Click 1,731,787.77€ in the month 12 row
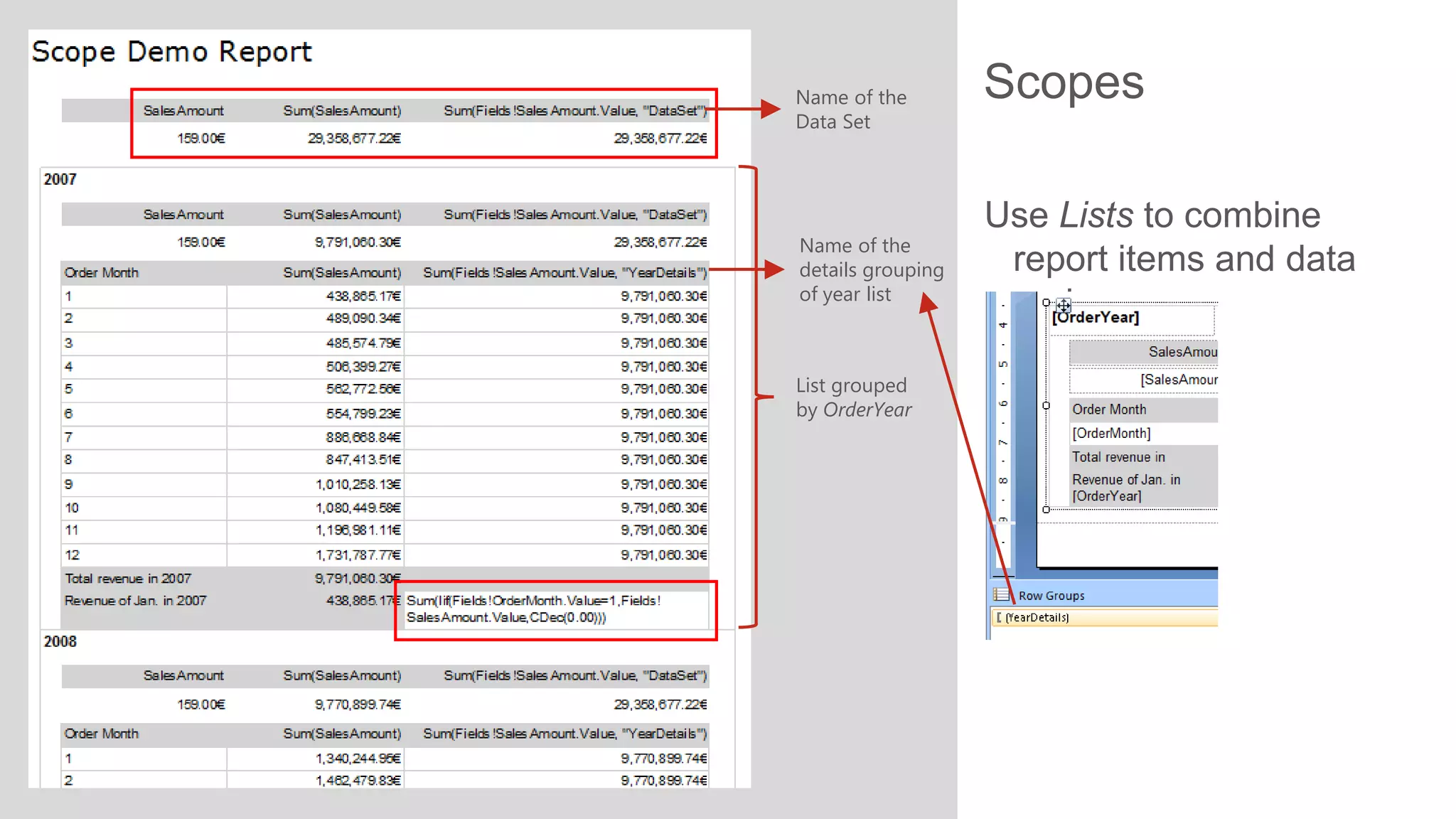Viewport: 1456px width, 819px height. pyautogui.click(x=358, y=555)
